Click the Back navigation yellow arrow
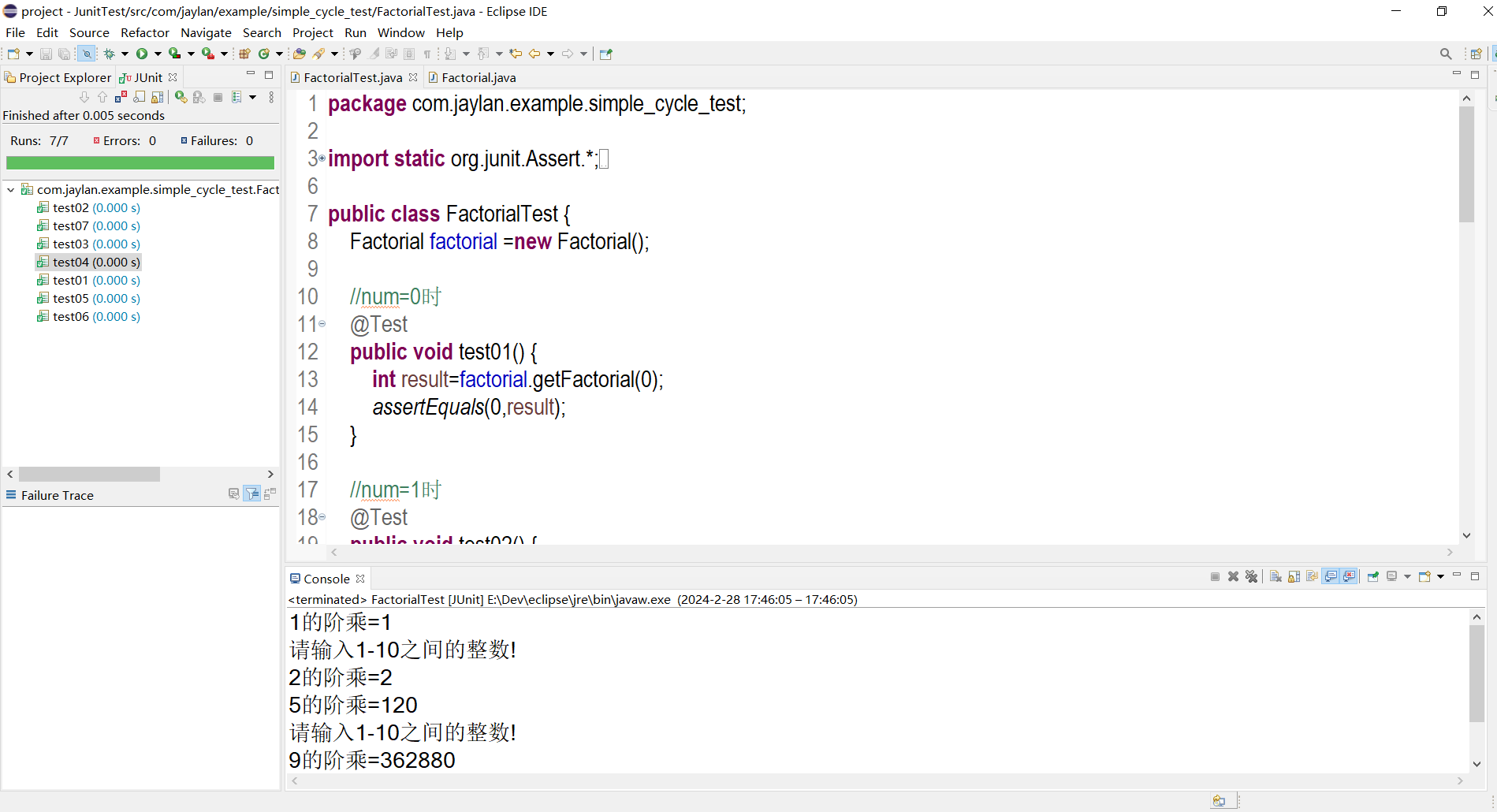 coord(534,54)
